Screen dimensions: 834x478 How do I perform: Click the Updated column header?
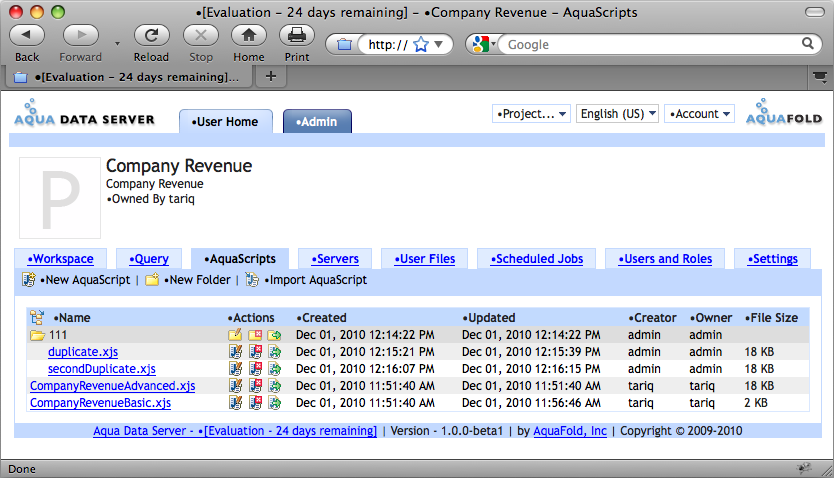click(x=488, y=318)
